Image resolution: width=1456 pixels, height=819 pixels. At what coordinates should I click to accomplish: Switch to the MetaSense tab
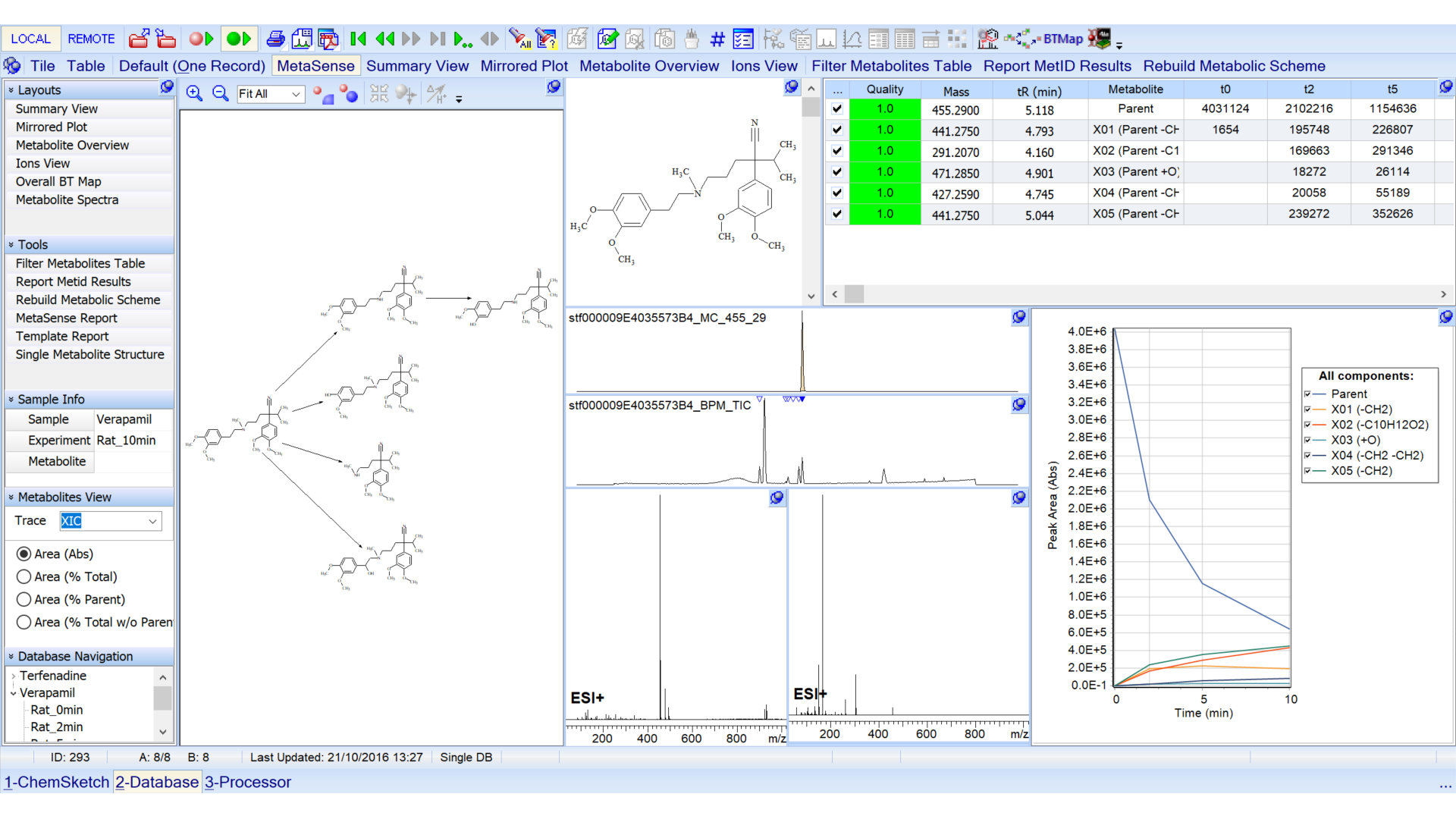315,66
